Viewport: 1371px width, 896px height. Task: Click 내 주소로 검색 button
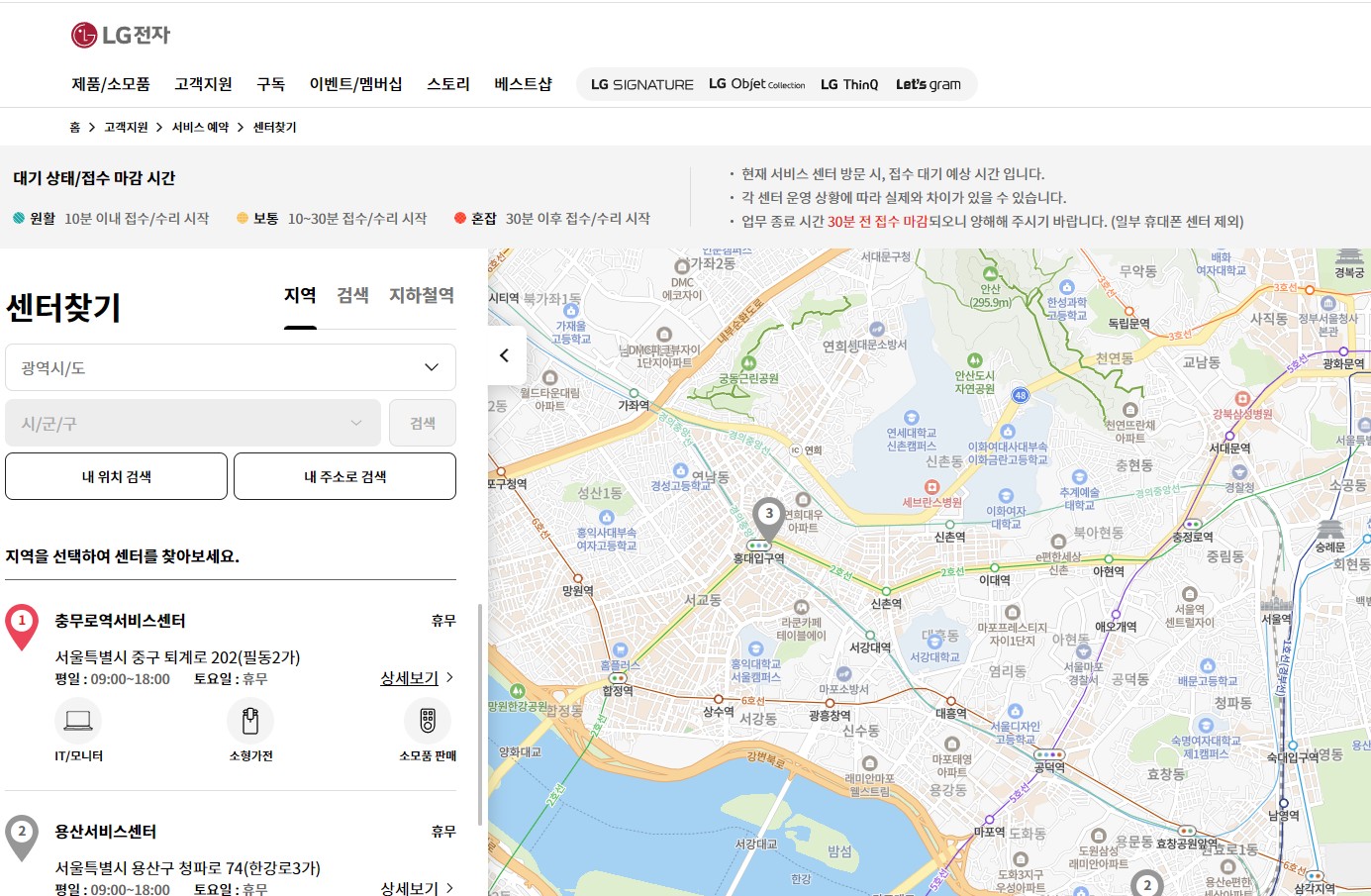(x=344, y=476)
